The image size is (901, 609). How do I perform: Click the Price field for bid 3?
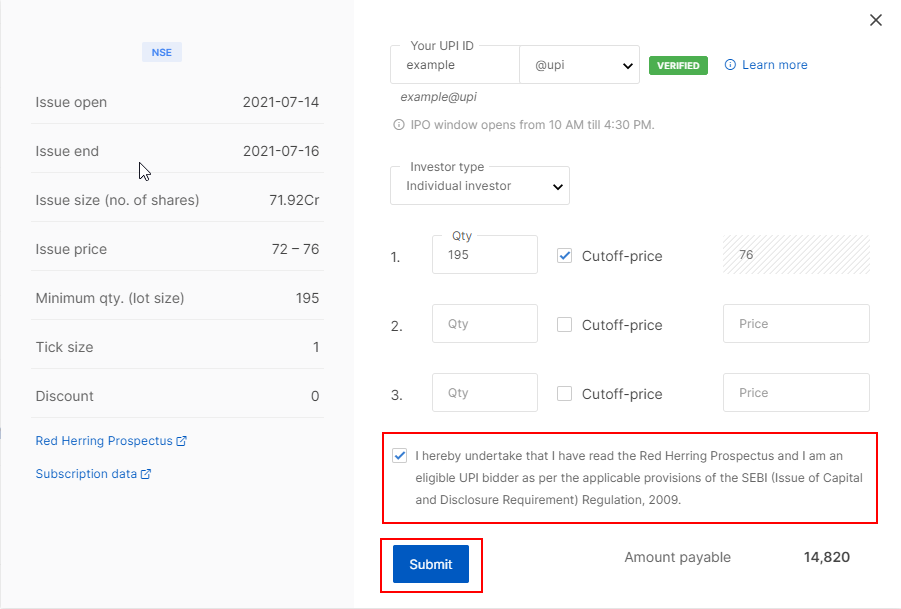point(796,393)
